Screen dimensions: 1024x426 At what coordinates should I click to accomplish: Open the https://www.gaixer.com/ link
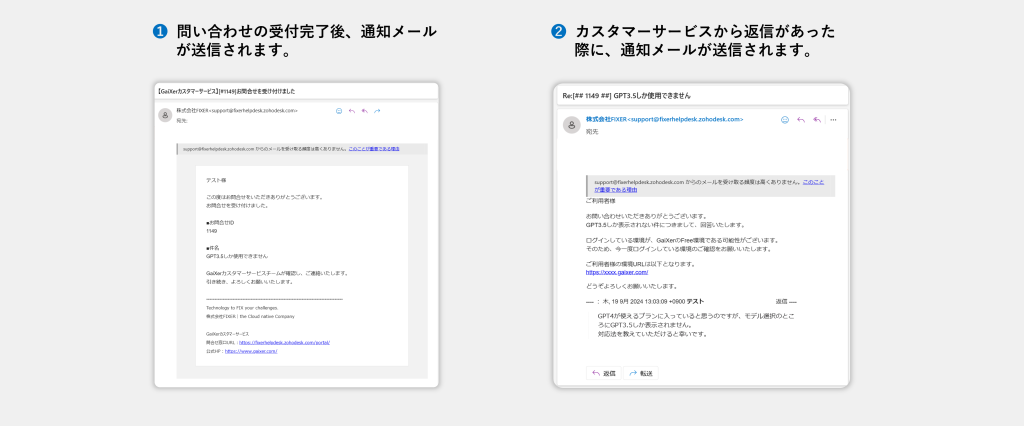(250, 351)
